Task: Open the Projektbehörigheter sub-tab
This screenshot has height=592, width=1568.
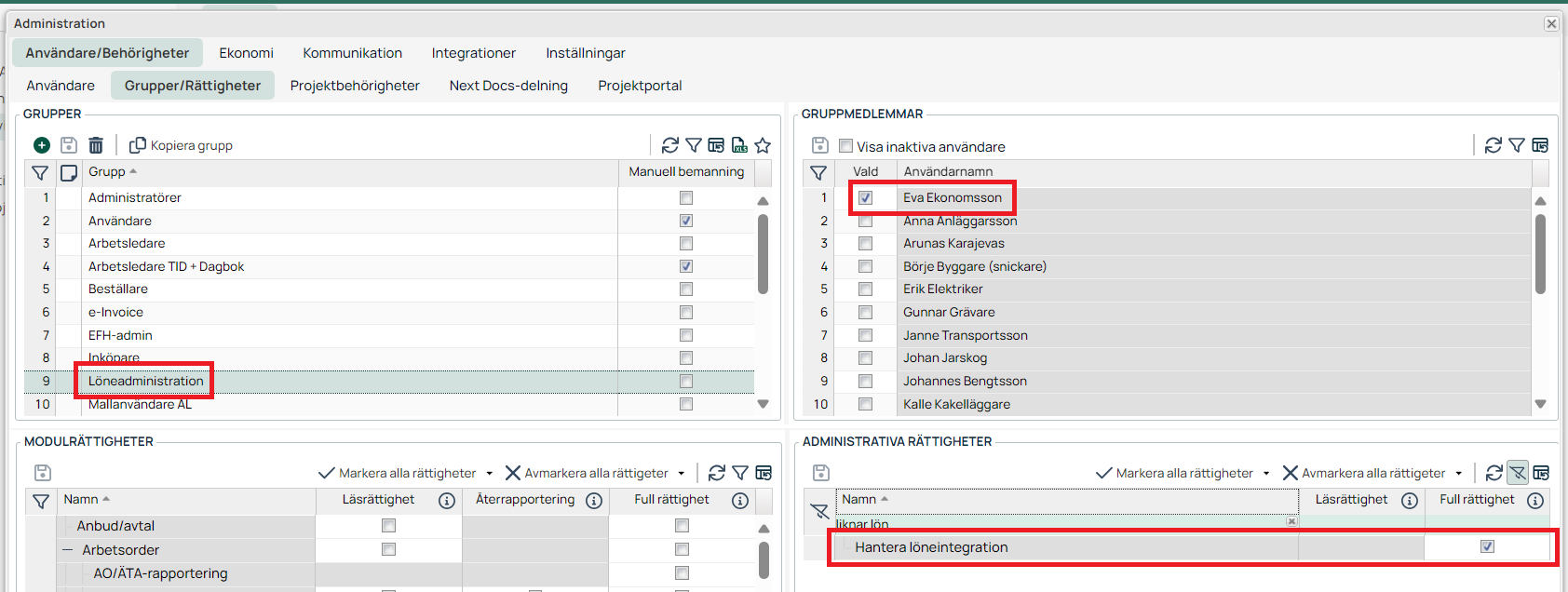Action: (x=355, y=86)
